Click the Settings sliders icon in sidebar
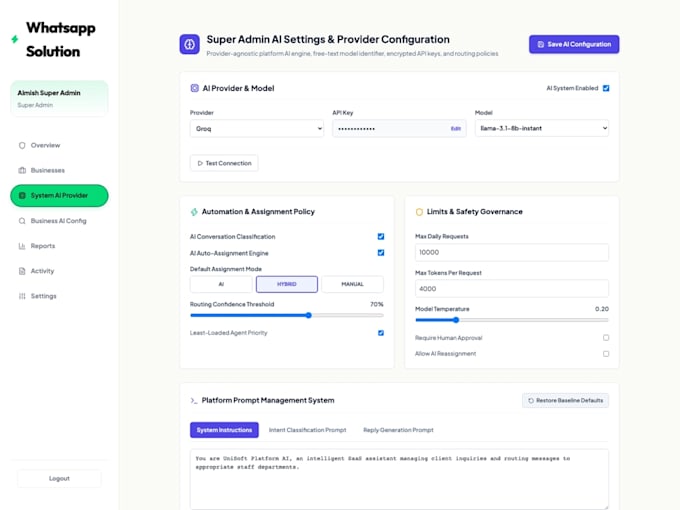Image resolution: width=680 pixels, height=510 pixels. point(22,296)
